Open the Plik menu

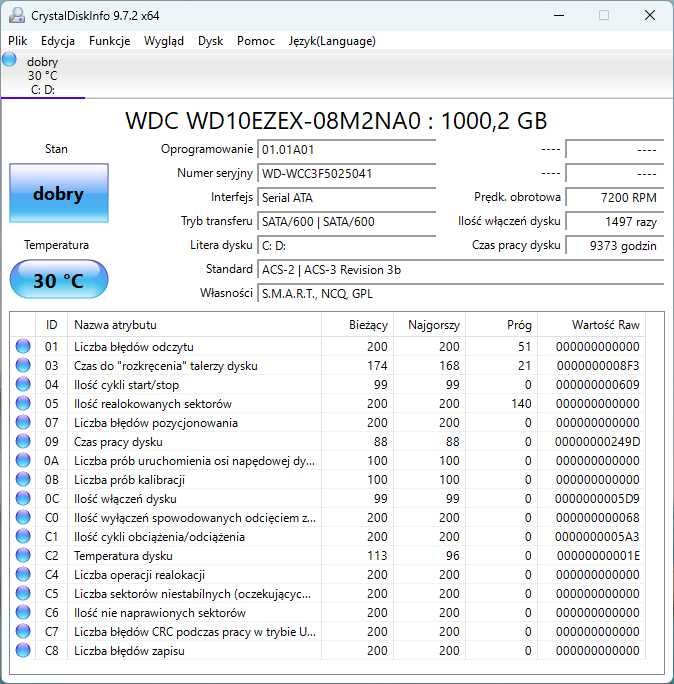pyautogui.click(x=17, y=41)
